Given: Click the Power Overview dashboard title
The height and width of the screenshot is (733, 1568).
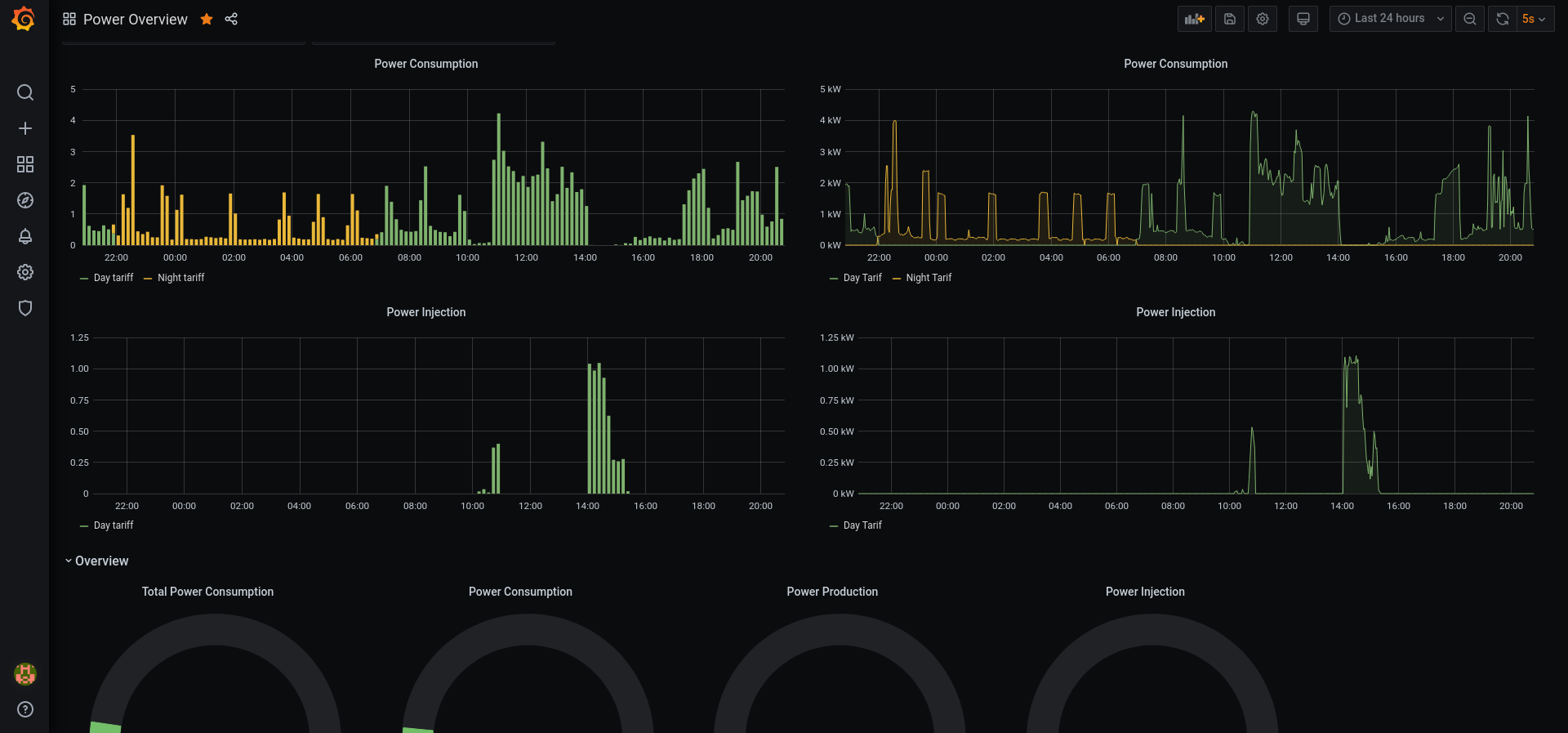Looking at the screenshot, I should [x=136, y=19].
